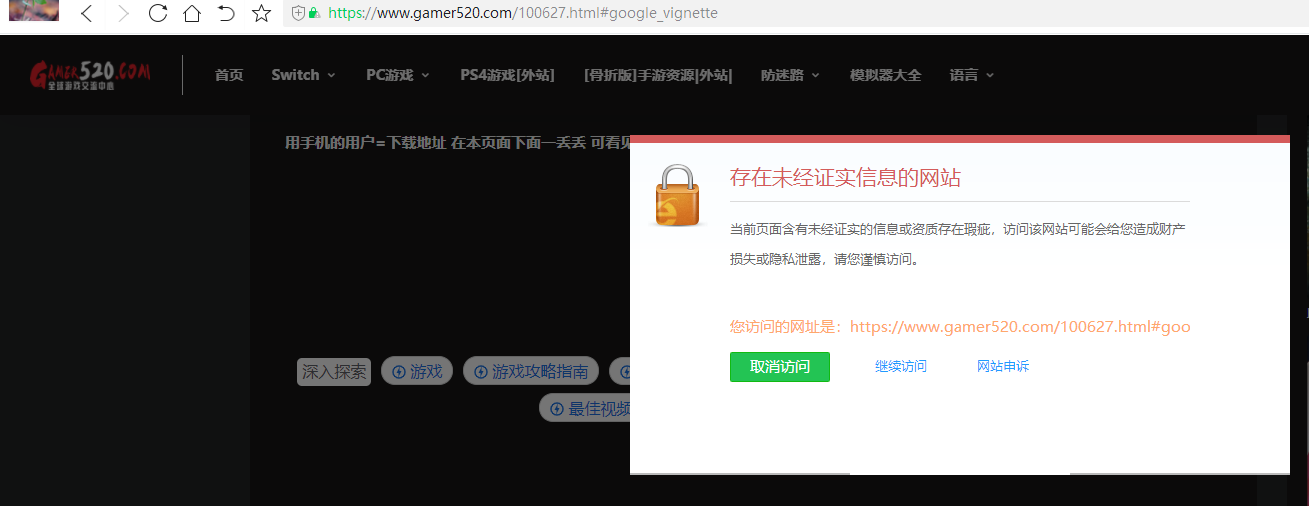
Task: Click the shield security icon in address bar
Action: click(297, 14)
